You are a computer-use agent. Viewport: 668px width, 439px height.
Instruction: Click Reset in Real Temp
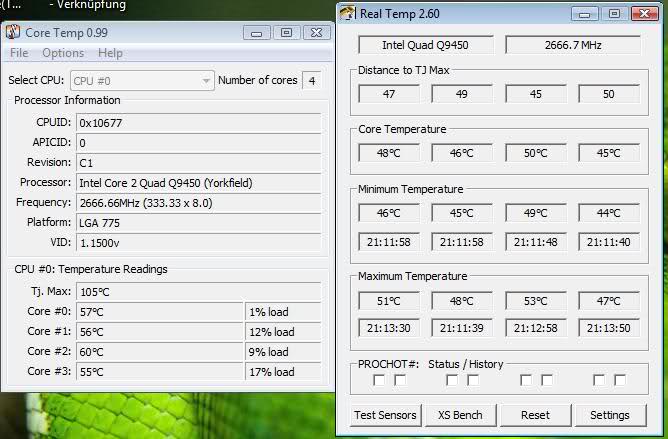point(535,415)
